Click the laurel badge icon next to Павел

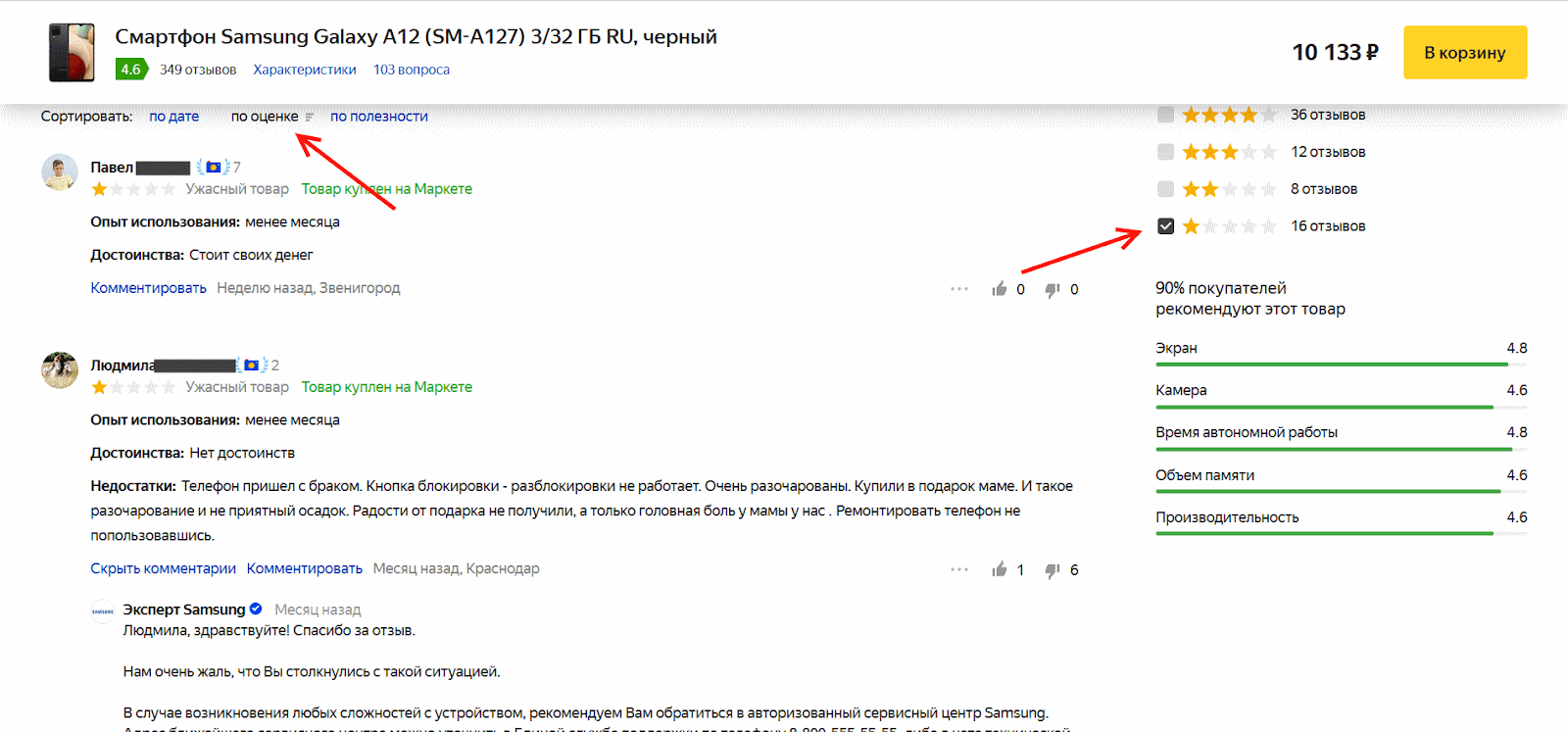(x=213, y=168)
